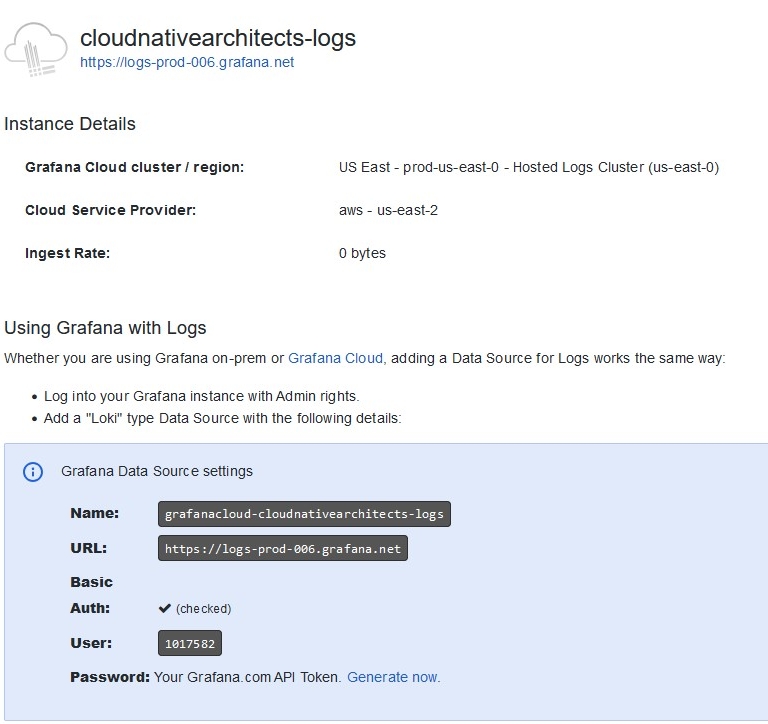This screenshot has width=768, height=724.
Task: Click the '(checked)' text
Action: point(204,609)
